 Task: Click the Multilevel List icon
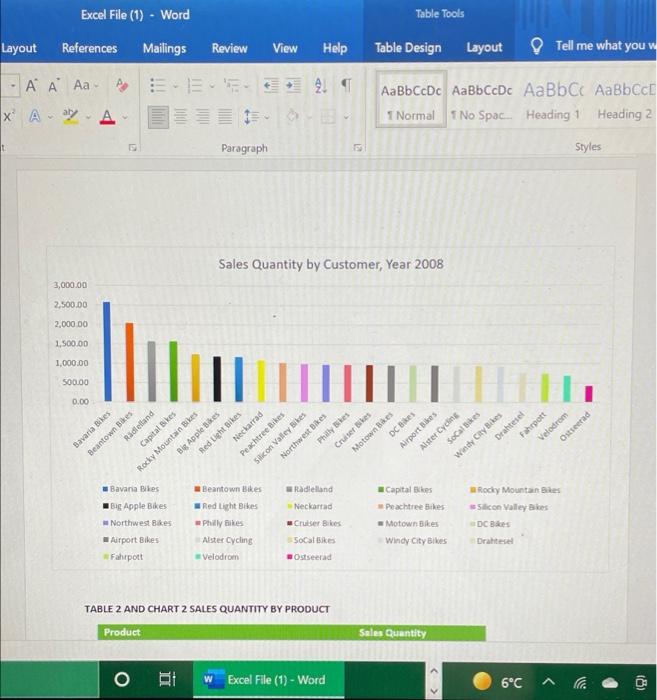[x=231, y=85]
